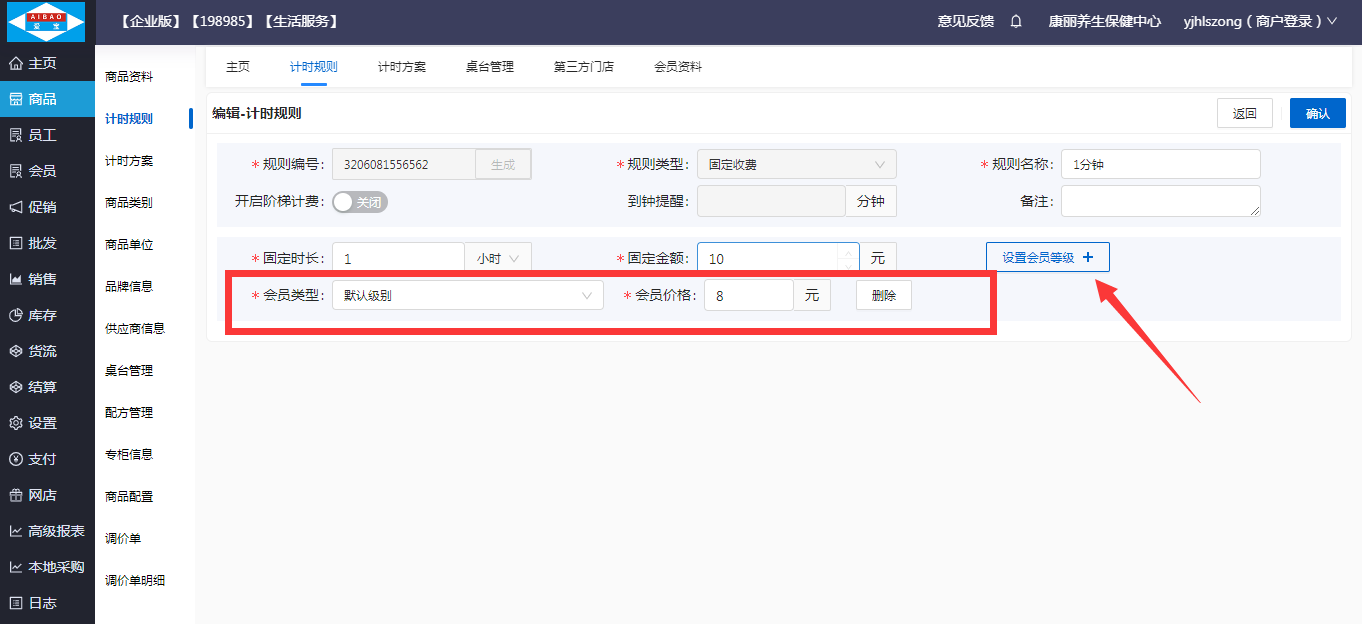This screenshot has width=1362, height=624.
Task: Open 货流 section in sidebar
Action: pos(47,351)
